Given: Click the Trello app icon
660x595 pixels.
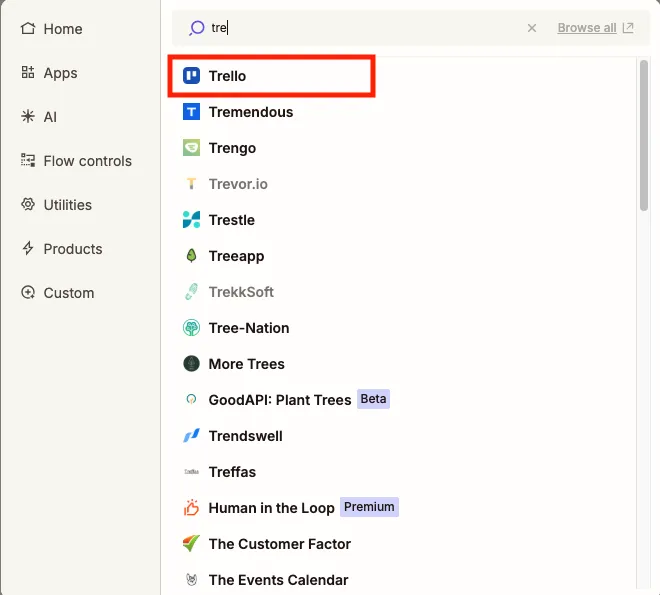Looking at the screenshot, I should [191, 76].
